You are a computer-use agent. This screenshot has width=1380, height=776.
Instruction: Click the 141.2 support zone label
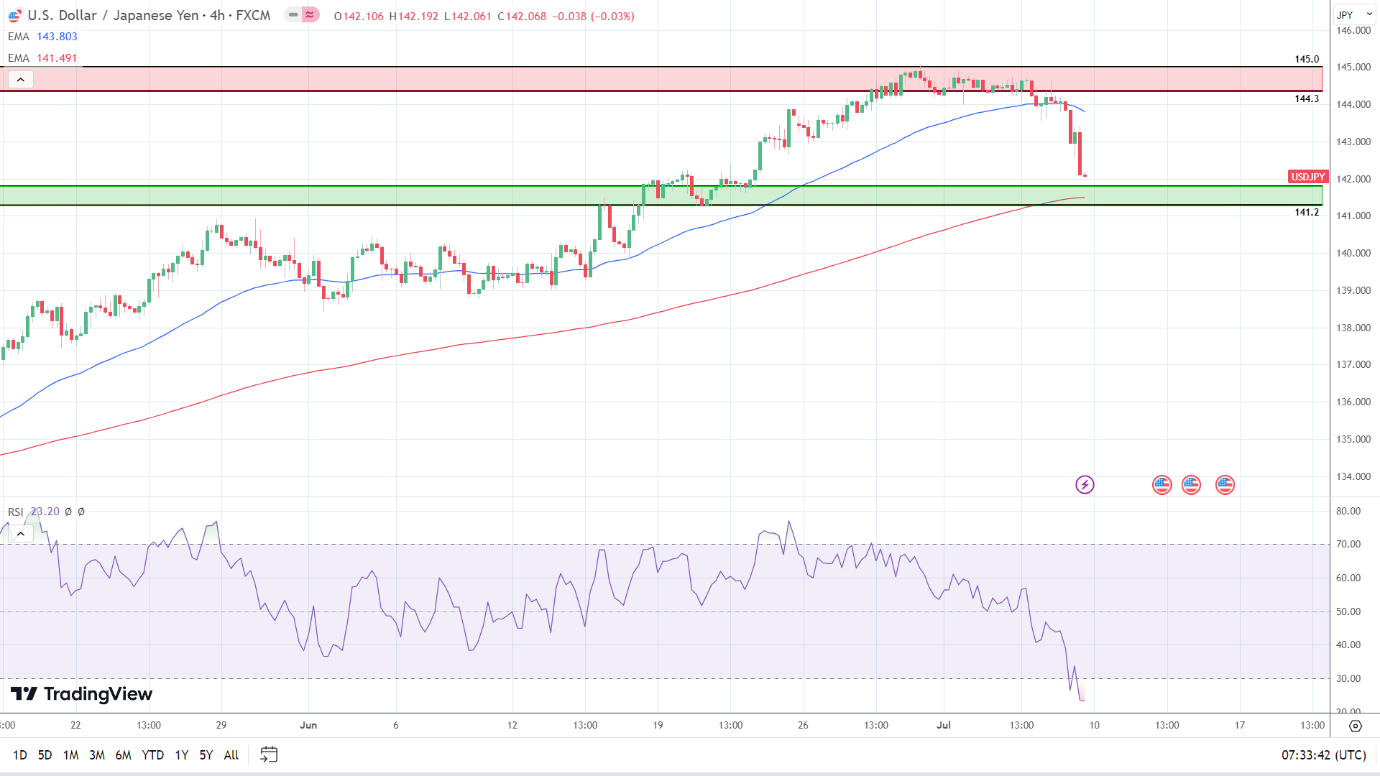[x=1307, y=212]
